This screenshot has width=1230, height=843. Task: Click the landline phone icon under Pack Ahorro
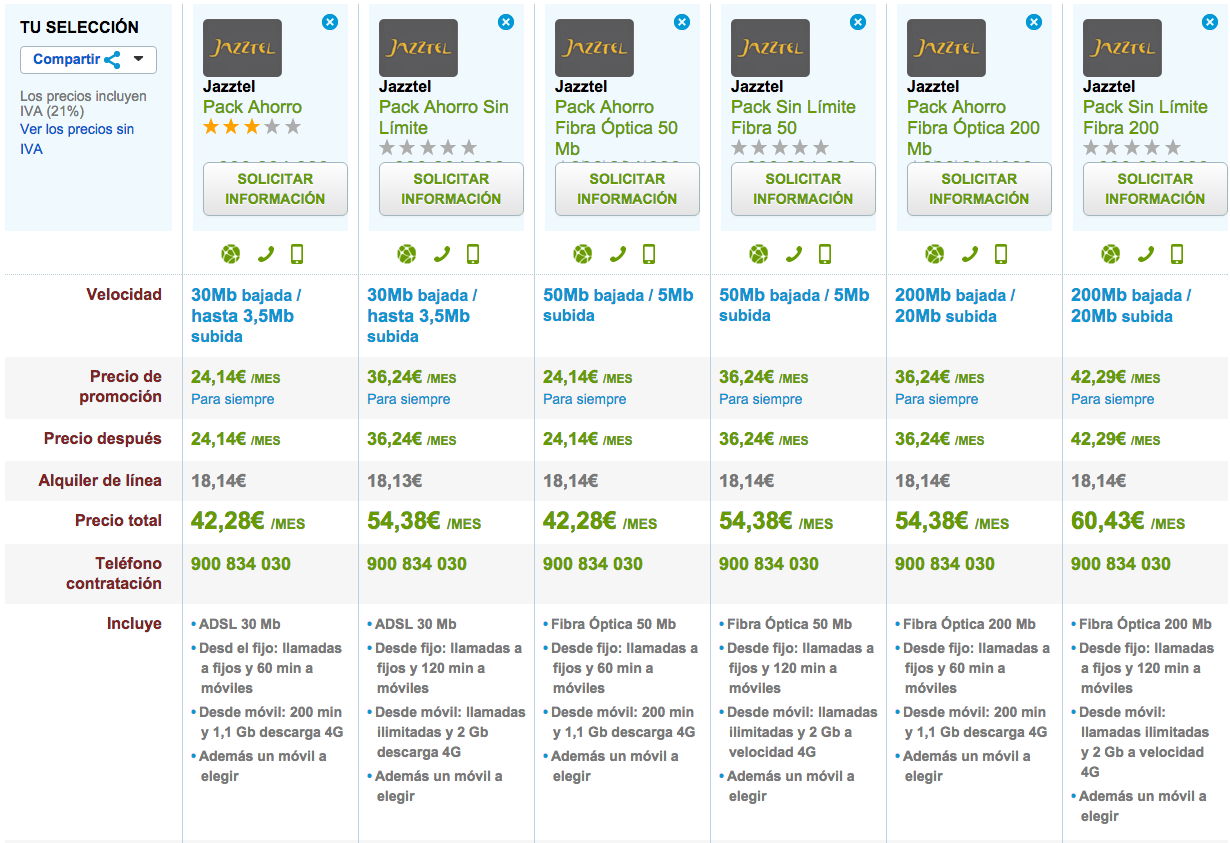[x=266, y=254]
